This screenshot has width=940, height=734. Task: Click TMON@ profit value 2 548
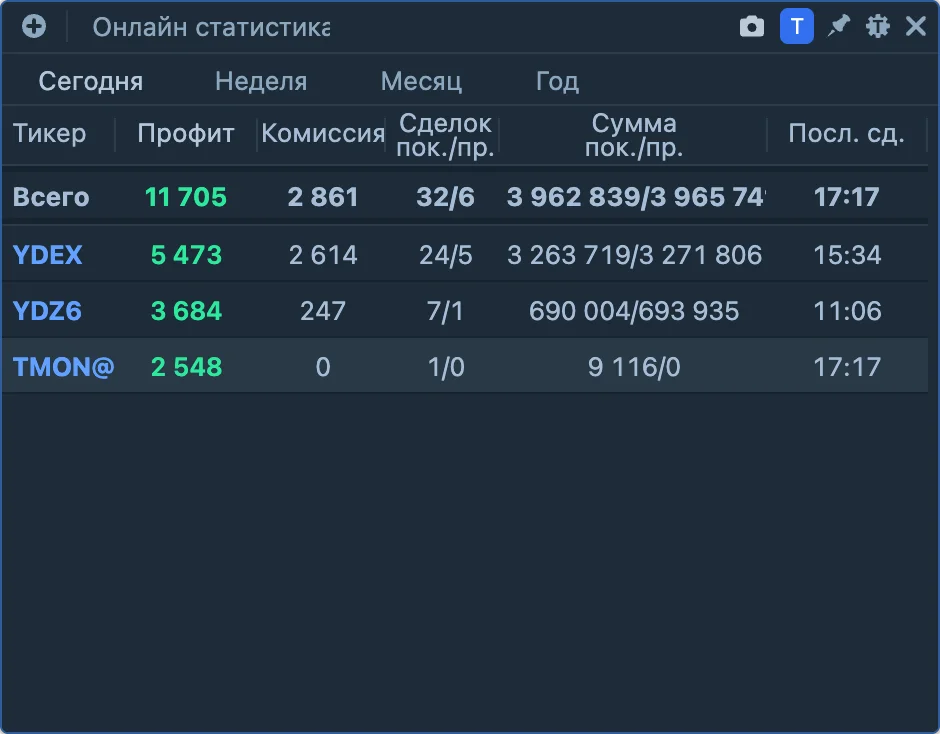(x=186, y=367)
